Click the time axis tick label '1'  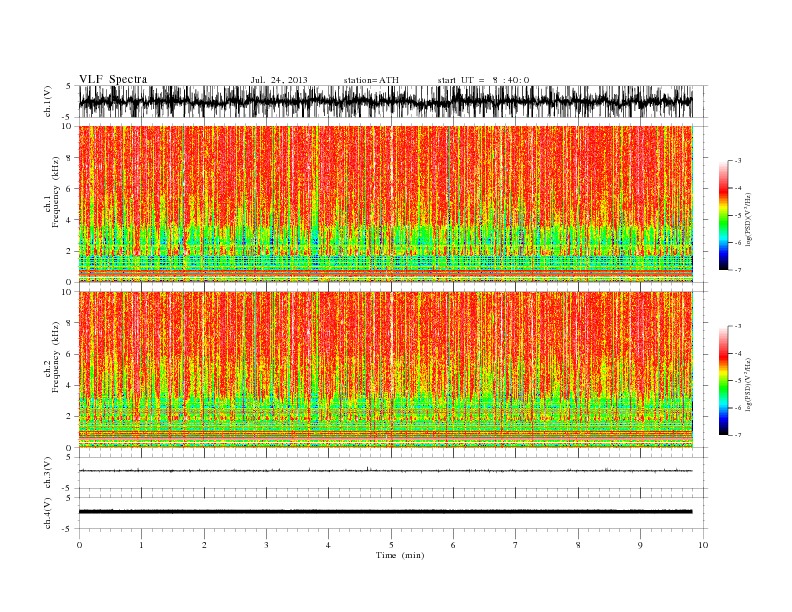point(141,545)
